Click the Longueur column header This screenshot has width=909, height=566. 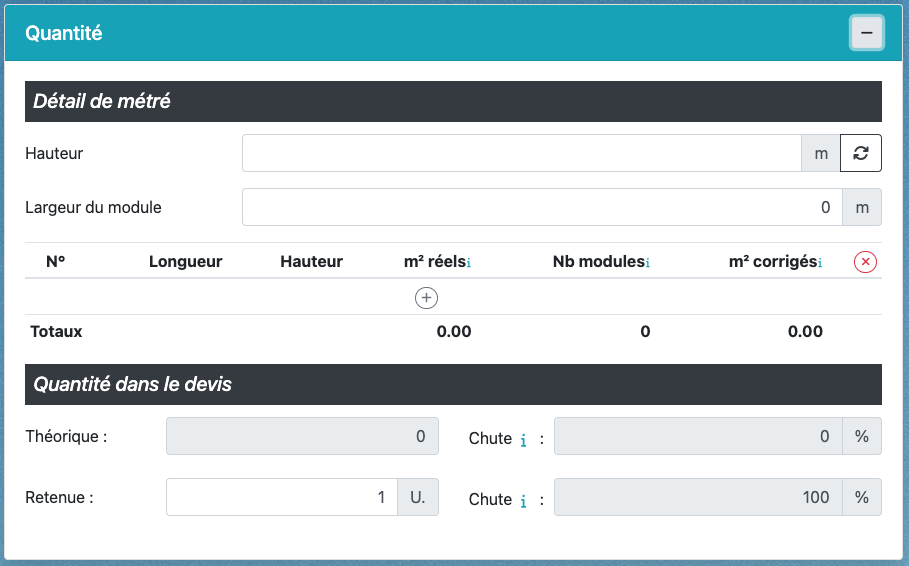pyautogui.click(x=185, y=262)
